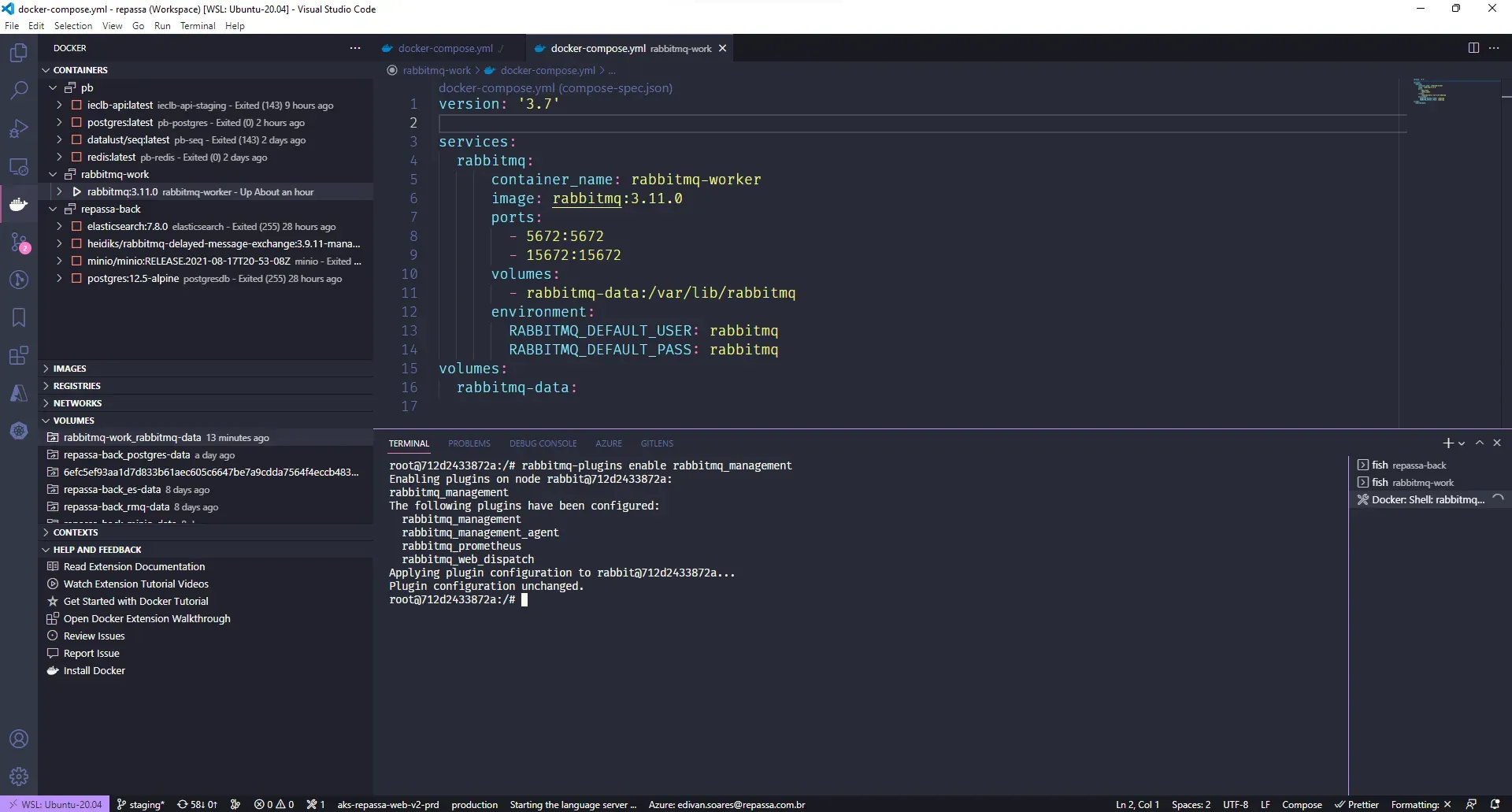Screen dimensions: 1512x812
Task: Click the synchronize changes status item
Action: [198, 804]
